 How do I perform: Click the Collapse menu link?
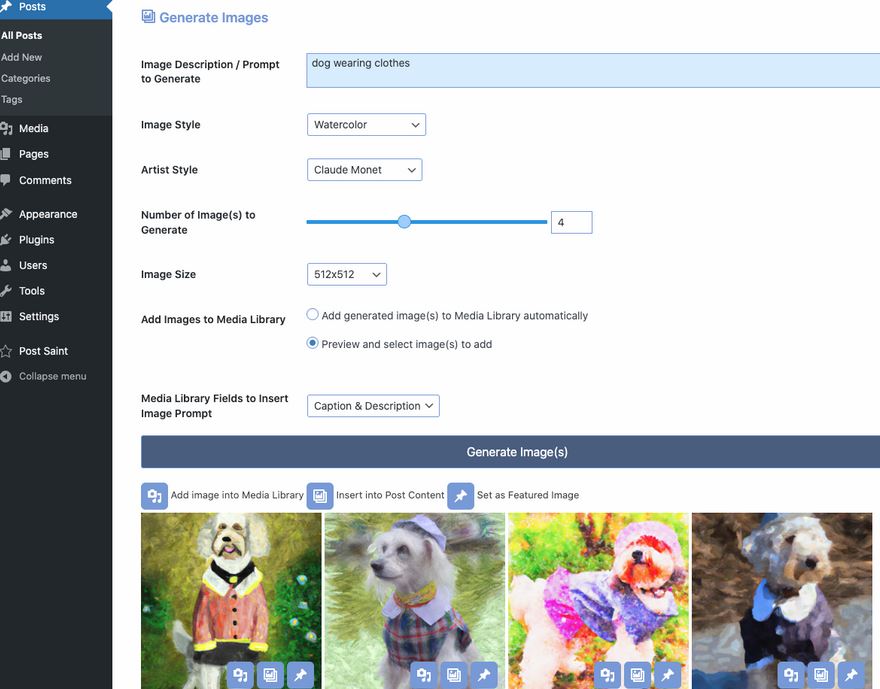(x=53, y=376)
